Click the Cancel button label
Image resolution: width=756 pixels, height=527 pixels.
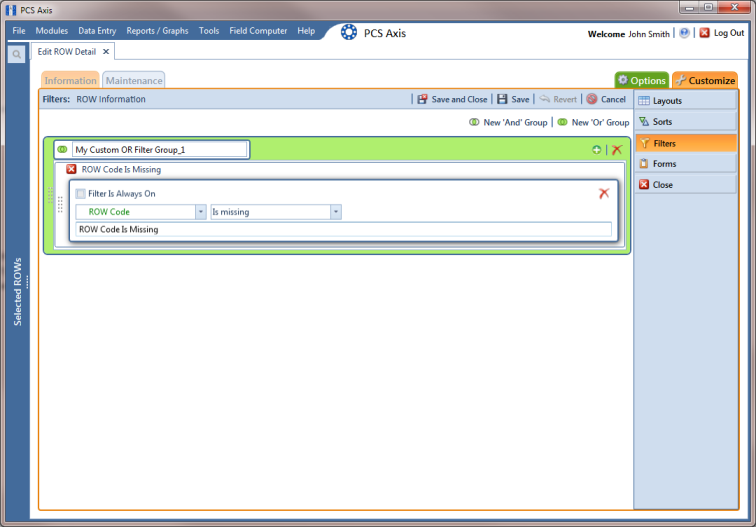tap(613, 99)
